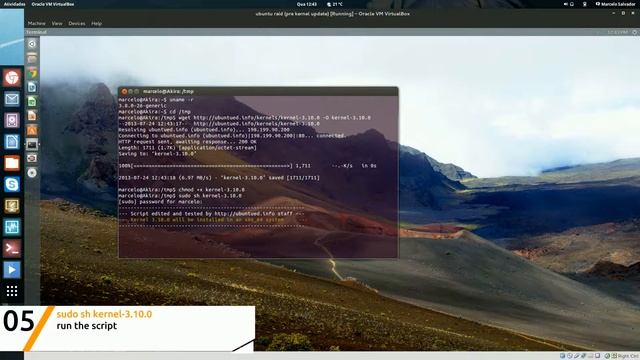The width and height of the screenshot is (640, 360).
Task: Close the terminal window
Action: pyautogui.click(x=124, y=91)
